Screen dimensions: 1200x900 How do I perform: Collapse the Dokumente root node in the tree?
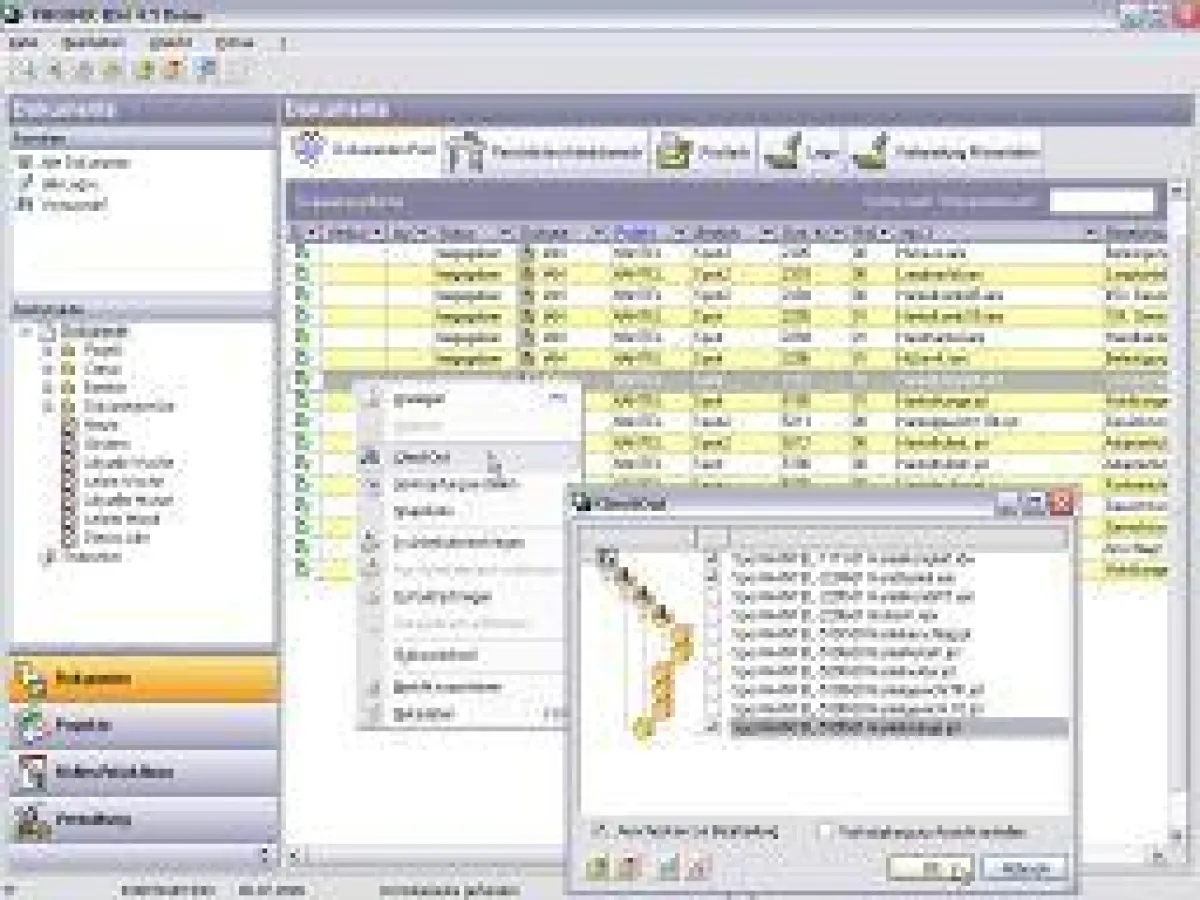(27, 331)
